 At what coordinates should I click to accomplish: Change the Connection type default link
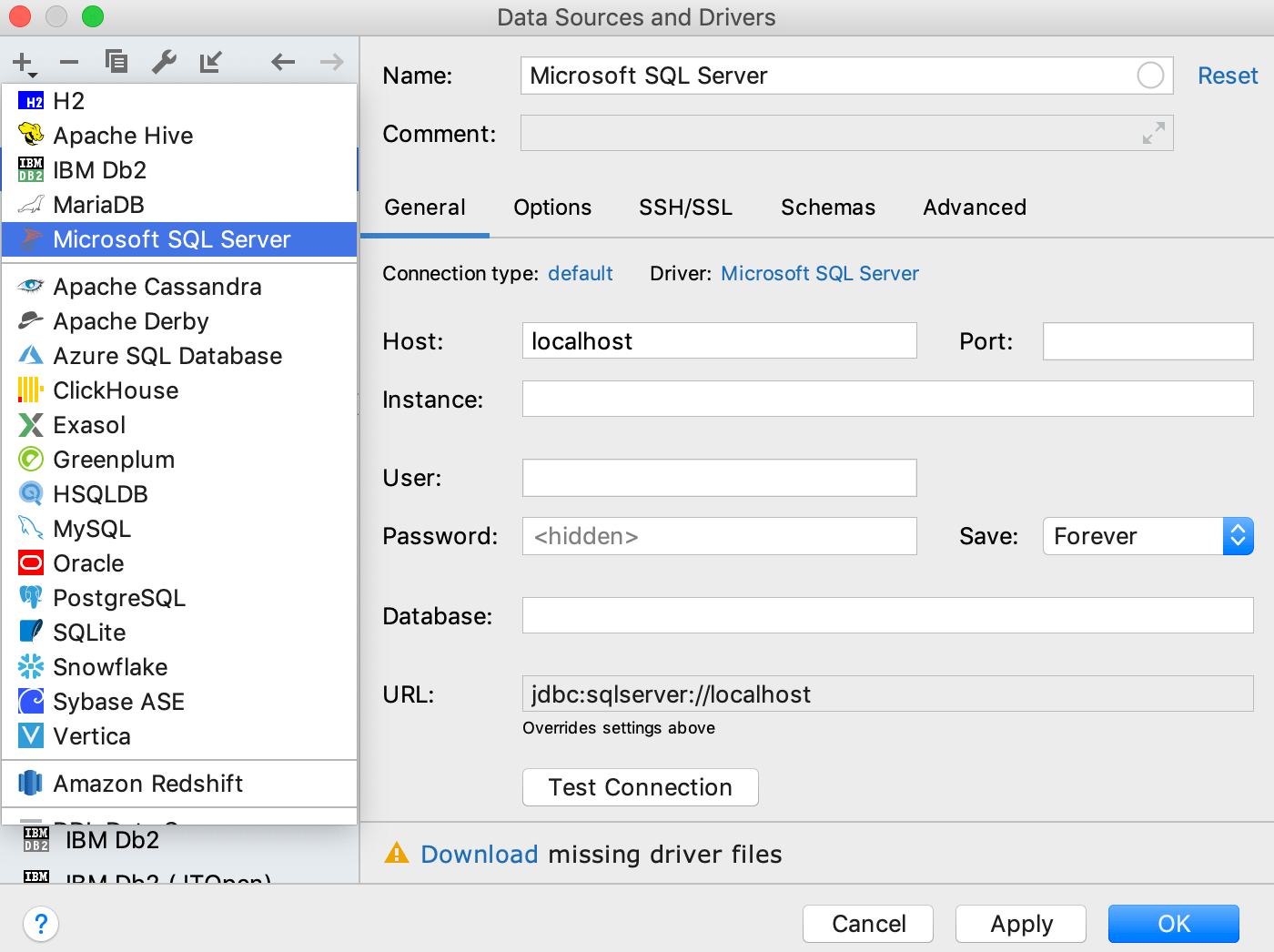point(581,274)
